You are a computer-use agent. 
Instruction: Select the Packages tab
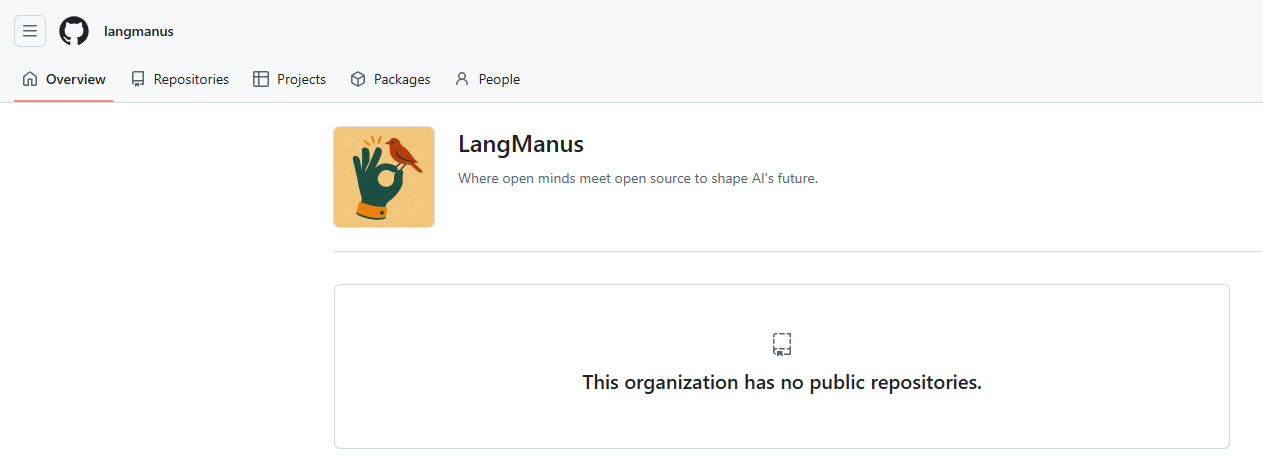click(x=402, y=79)
